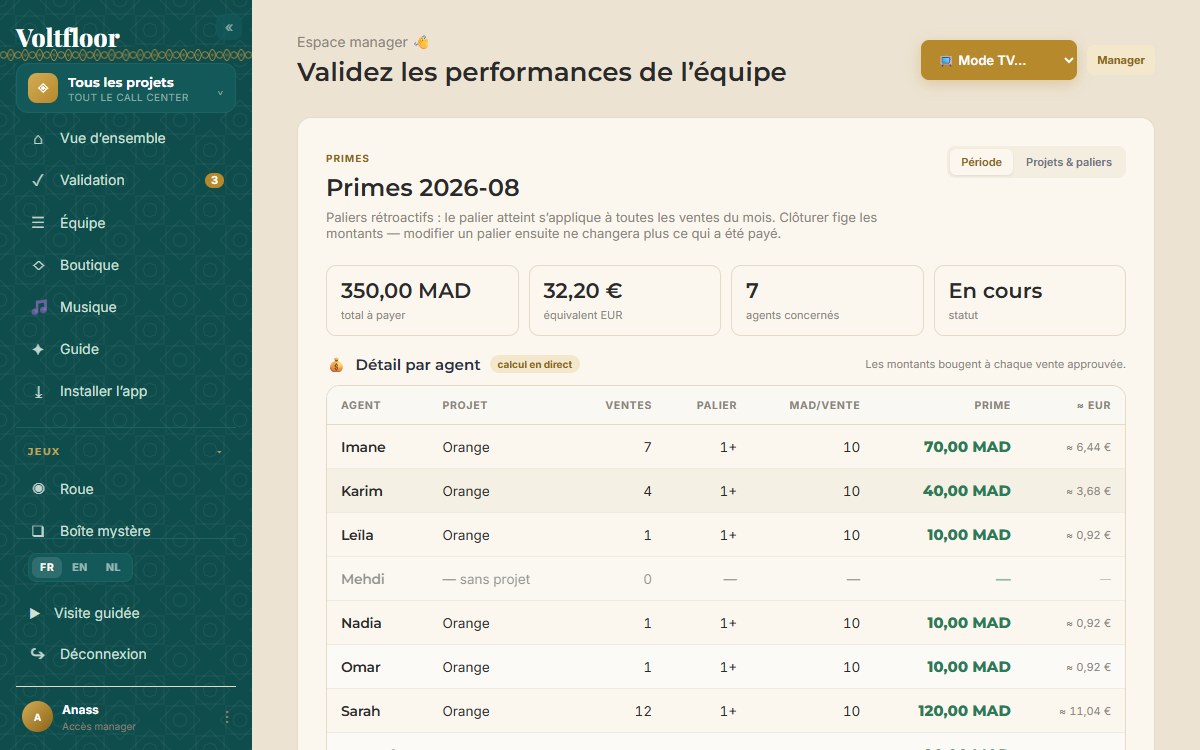Click the wheel icon beside Roue
Image resolution: width=1200 pixels, height=750 pixels.
(x=38, y=489)
